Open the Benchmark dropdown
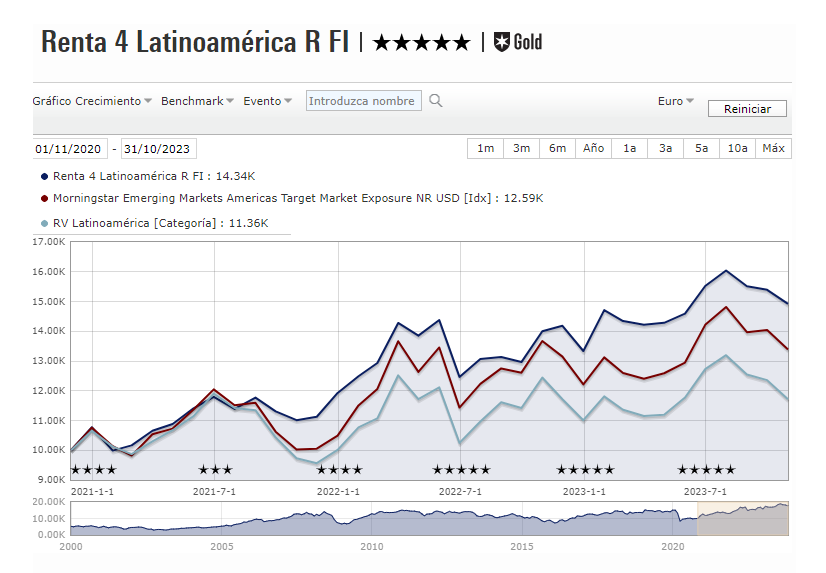The height and width of the screenshot is (573, 826). pyautogui.click(x=197, y=101)
